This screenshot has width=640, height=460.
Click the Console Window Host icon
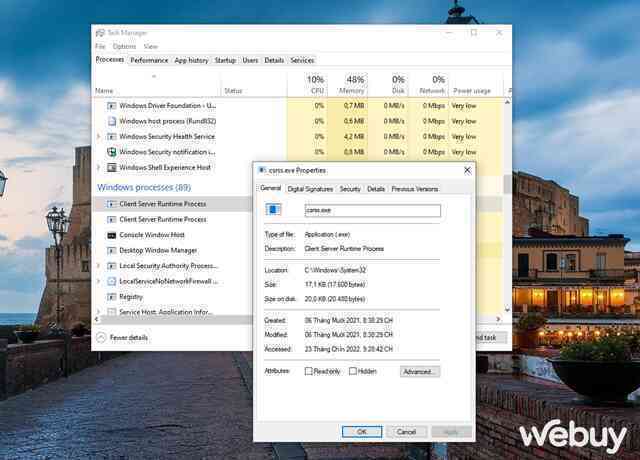pos(111,235)
